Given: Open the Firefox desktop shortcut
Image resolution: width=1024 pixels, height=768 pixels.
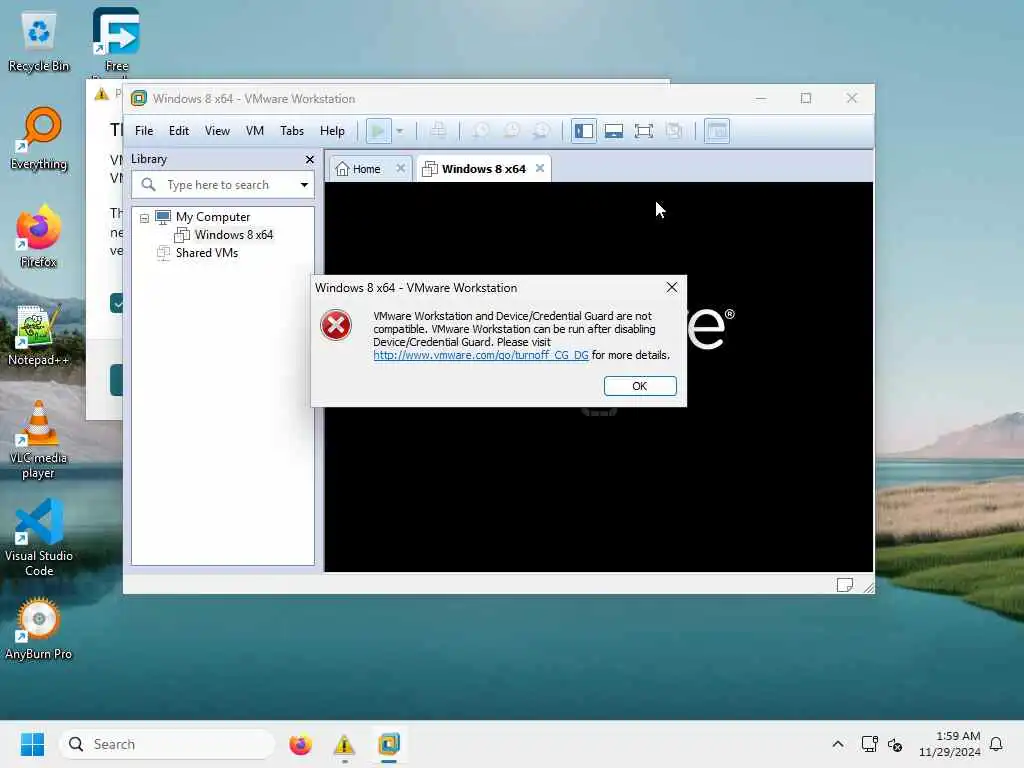Looking at the screenshot, I should click(x=39, y=236).
